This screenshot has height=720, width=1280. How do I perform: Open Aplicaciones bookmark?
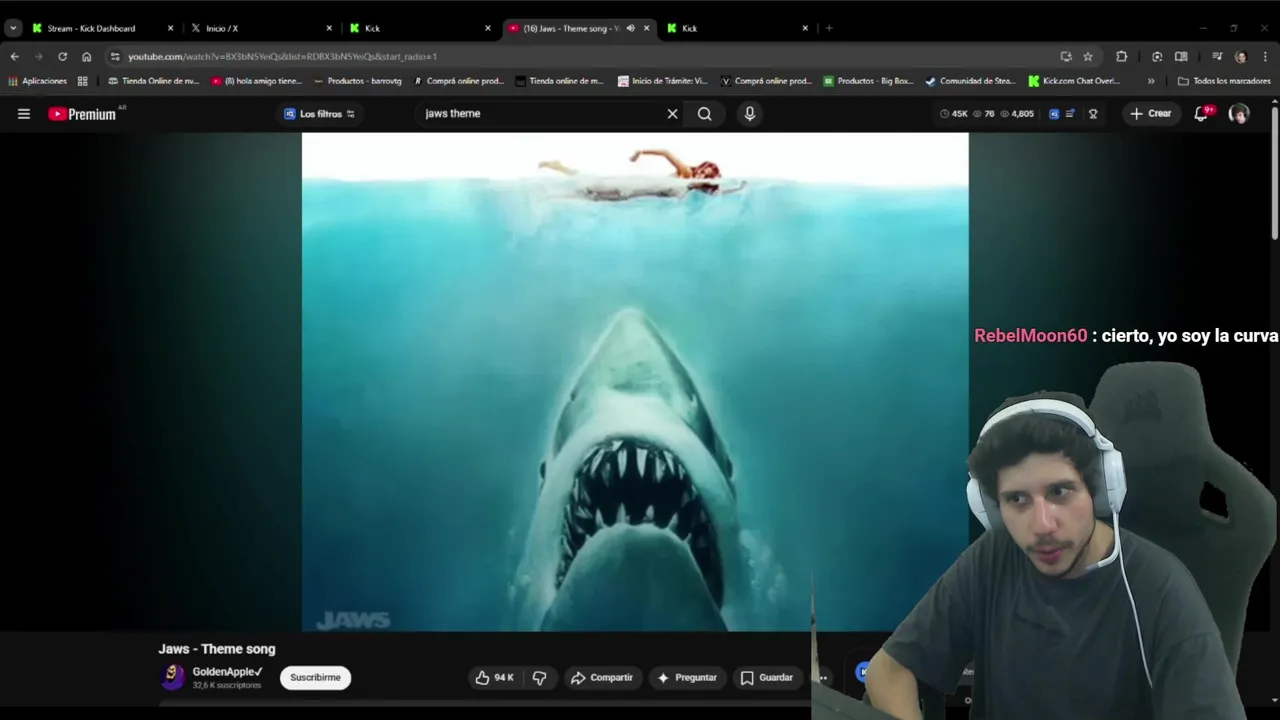[37, 81]
